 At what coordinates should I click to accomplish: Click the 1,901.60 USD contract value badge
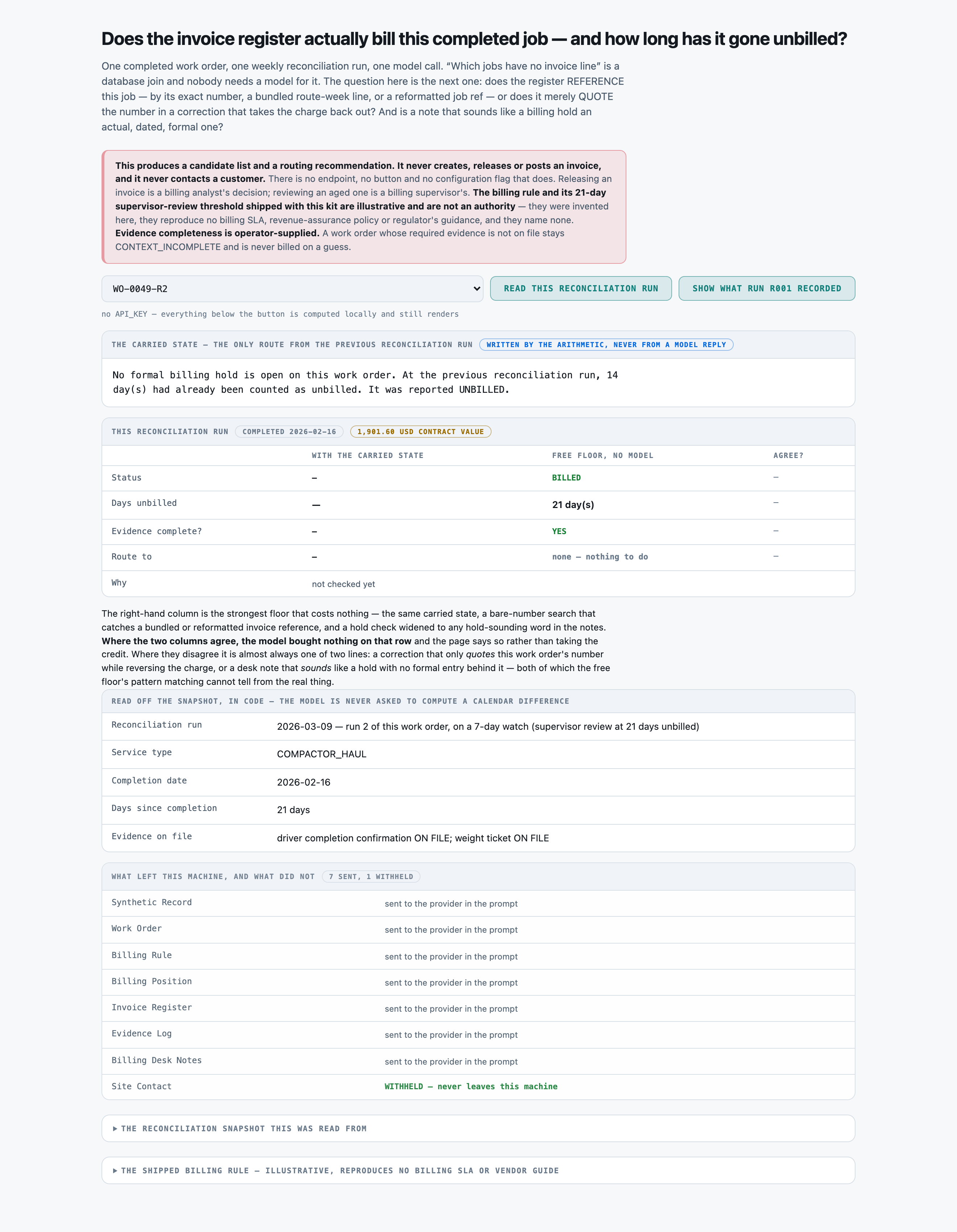(x=420, y=432)
